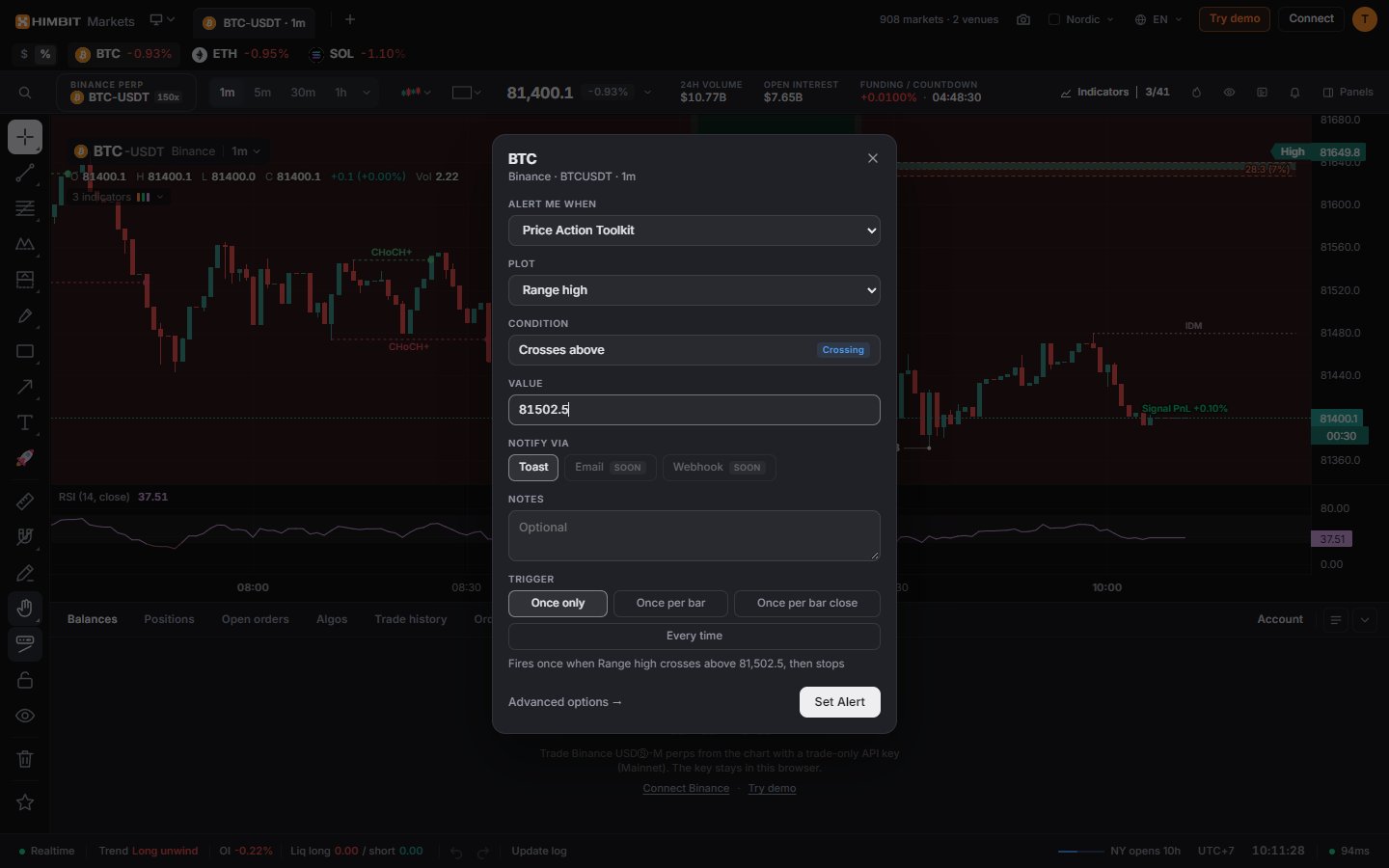Open the Plot dropdown showing Range high

pyautogui.click(x=694, y=290)
